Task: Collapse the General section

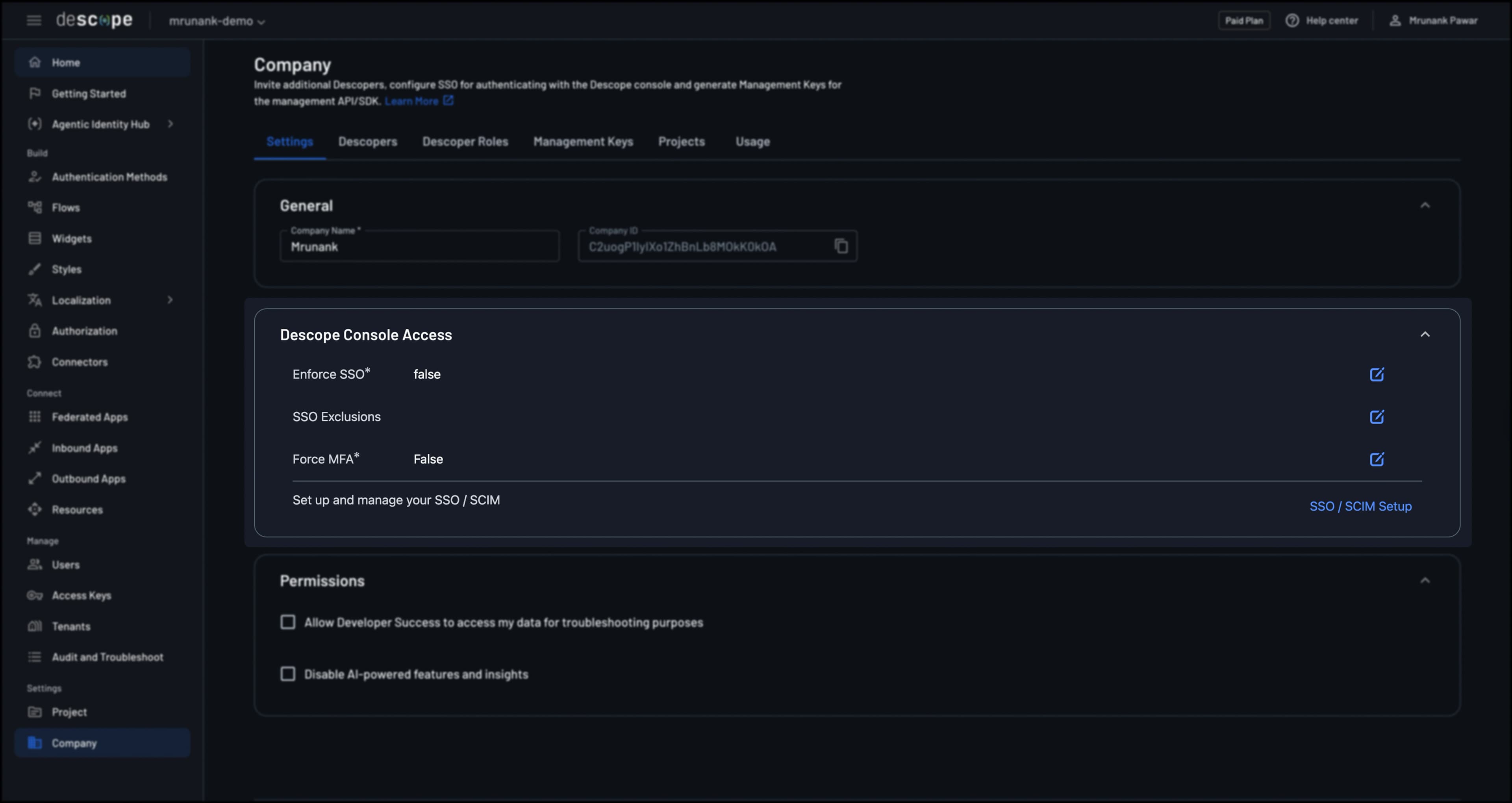Action: [x=1425, y=205]
